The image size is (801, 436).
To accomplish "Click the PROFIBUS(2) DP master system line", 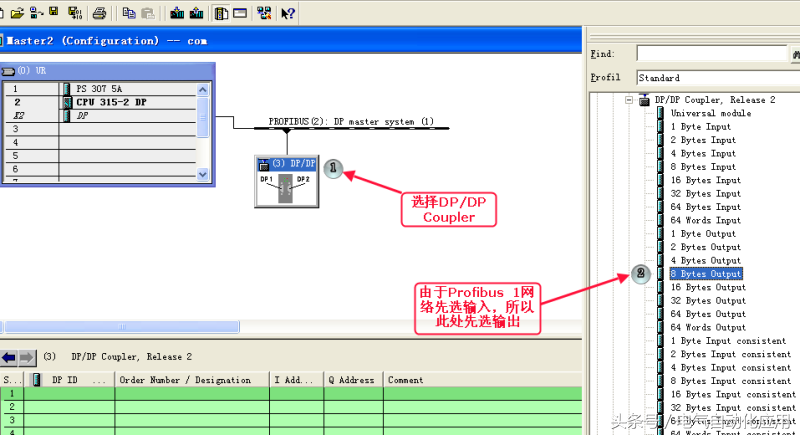I will [x=350, y=127].
